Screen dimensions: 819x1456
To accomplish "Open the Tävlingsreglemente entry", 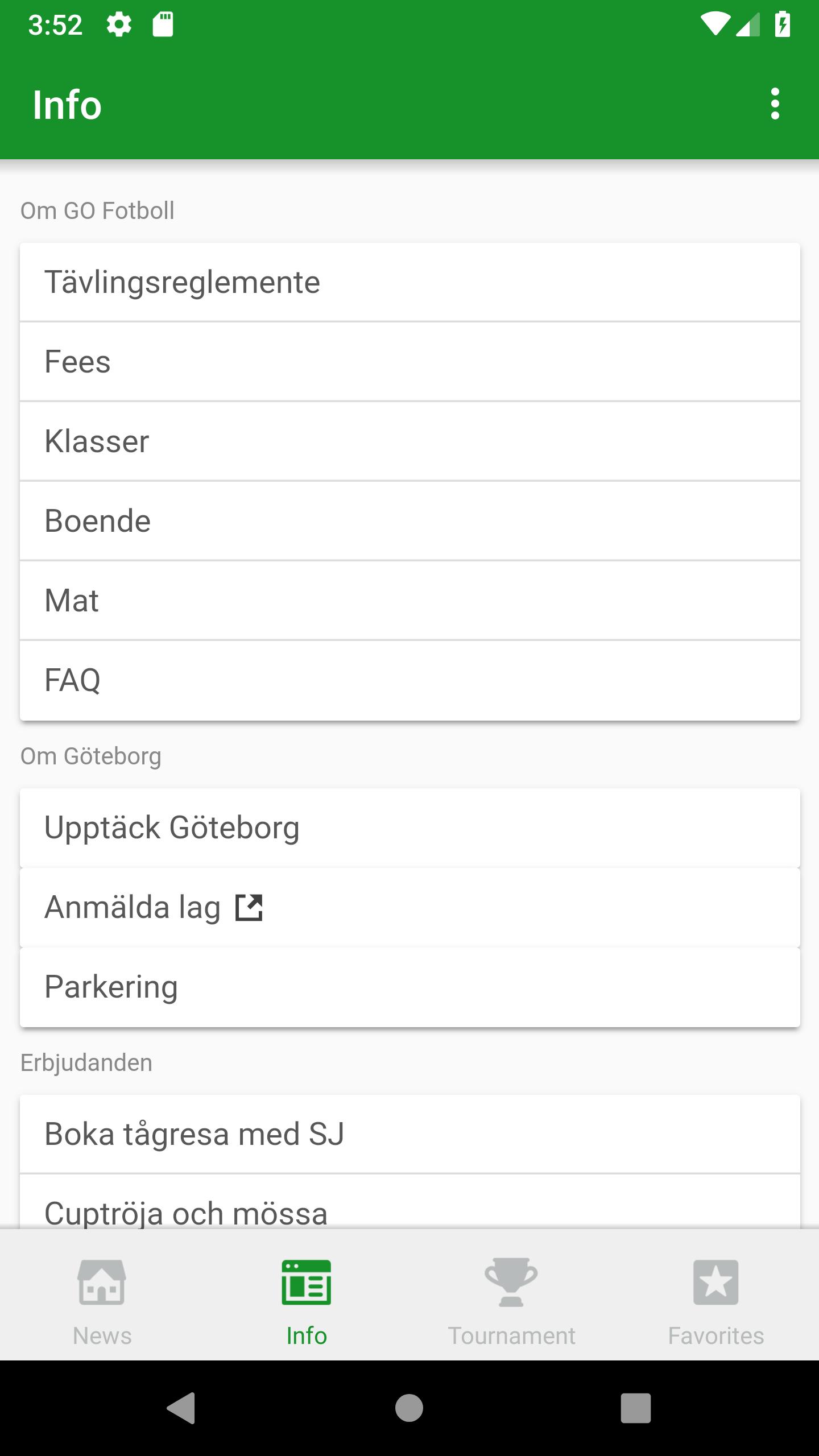I will 410,283.
